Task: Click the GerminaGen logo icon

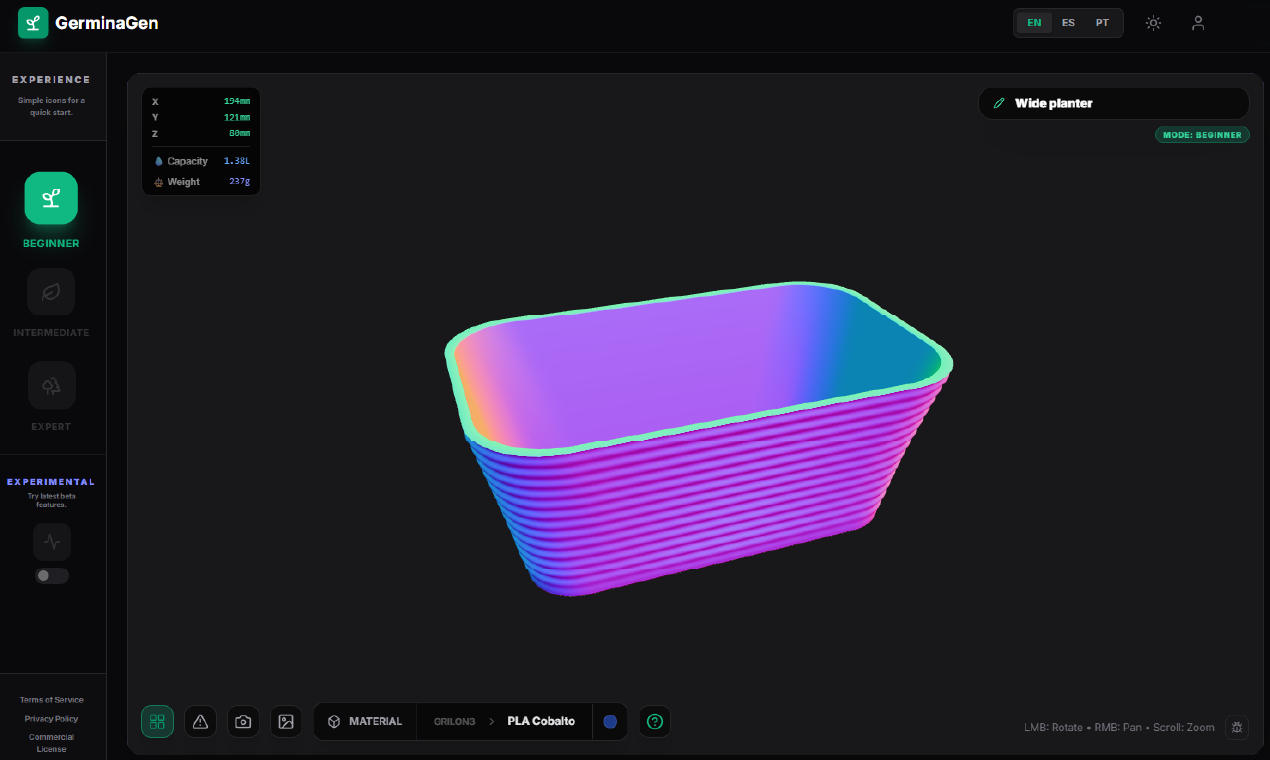Action: click(33, 22)
